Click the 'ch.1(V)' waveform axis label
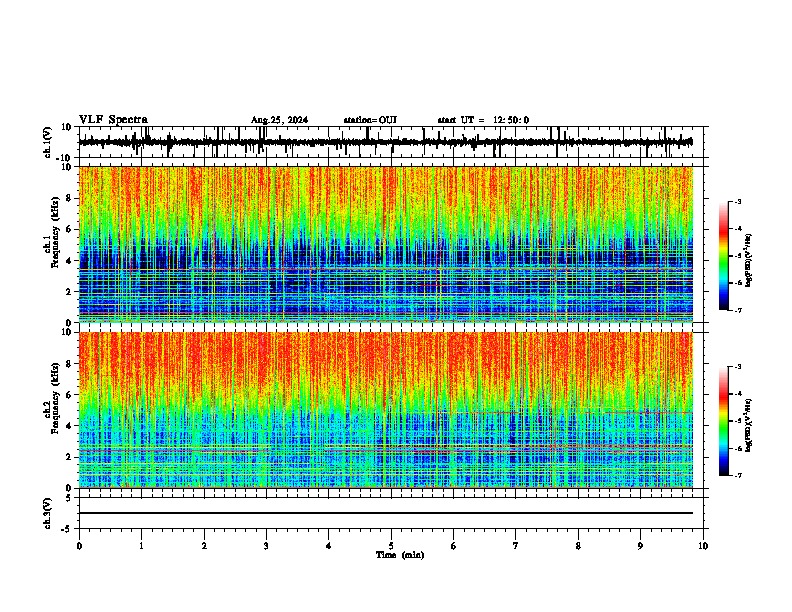This screenshot has width=792, height=612. (x=47, y=142)
